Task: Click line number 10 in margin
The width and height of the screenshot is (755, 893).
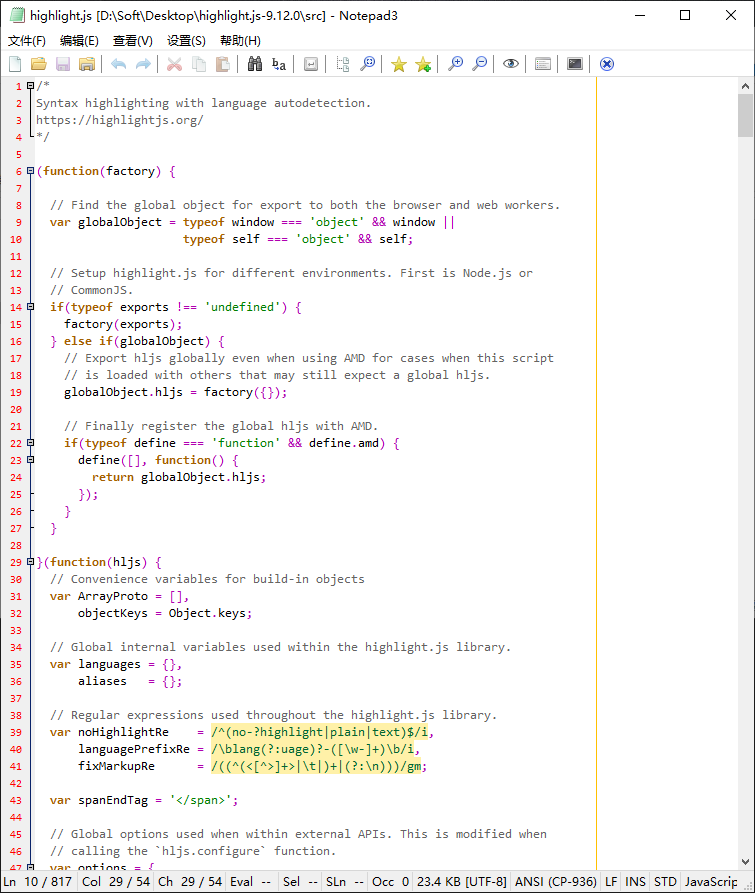Action: tap(16, 240)
